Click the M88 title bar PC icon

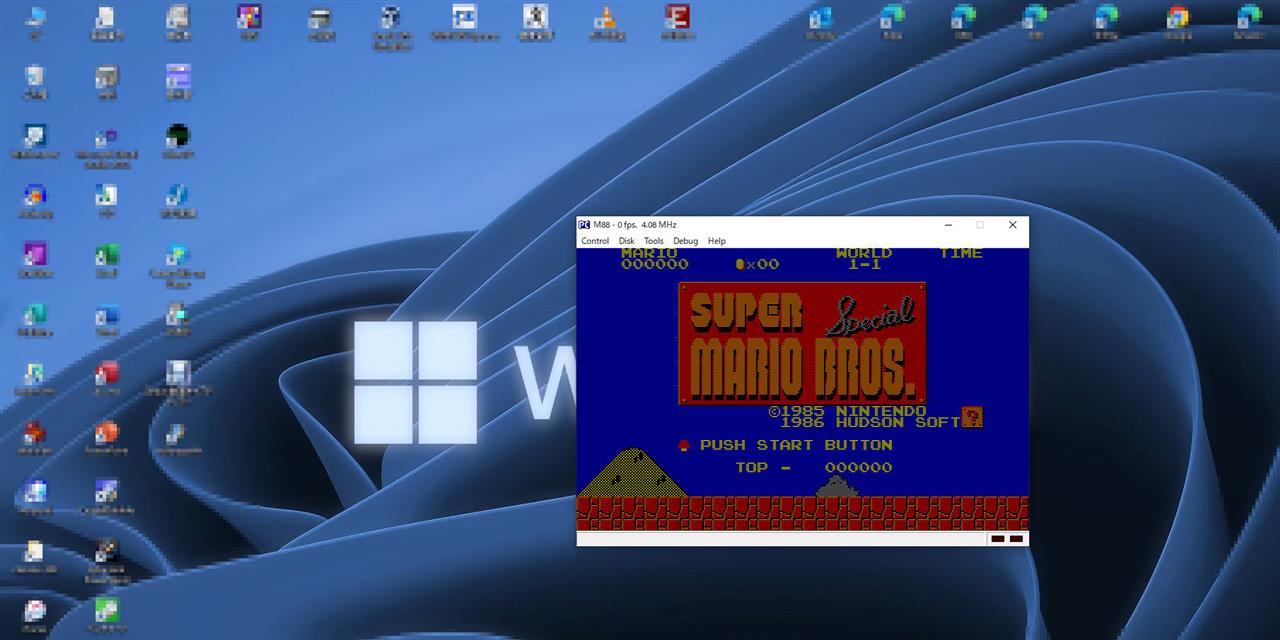point(585,225)
